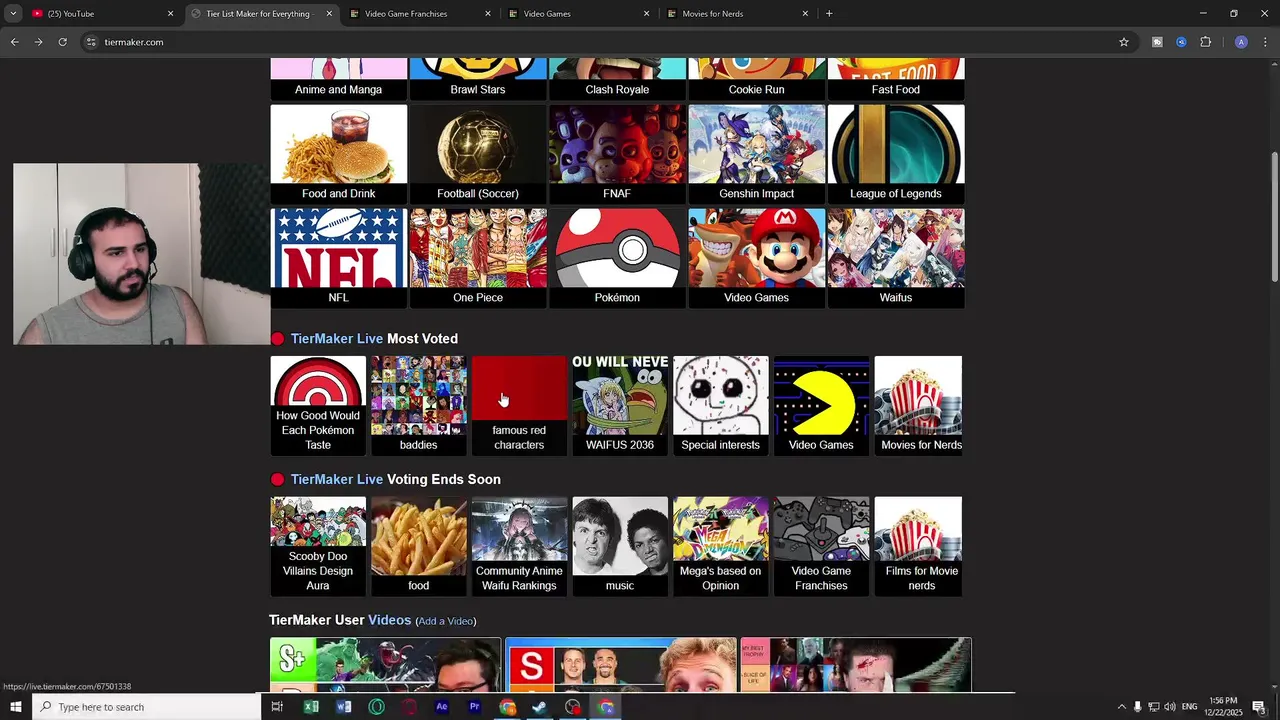Show hidden system tray icons

(1121, 707)
